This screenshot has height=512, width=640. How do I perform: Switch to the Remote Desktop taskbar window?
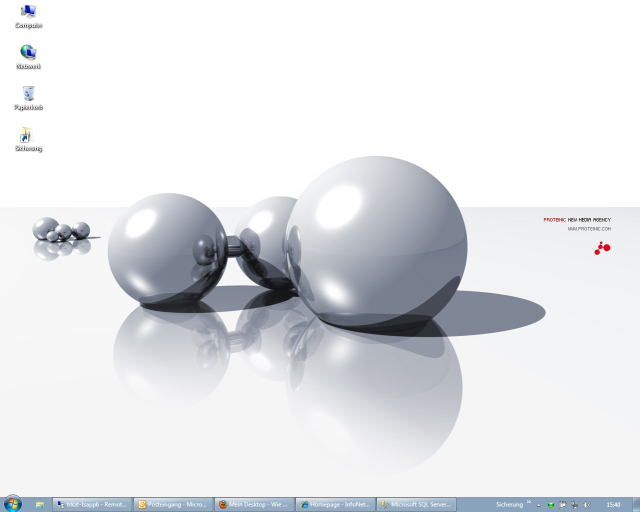click(x=92, y=505)
